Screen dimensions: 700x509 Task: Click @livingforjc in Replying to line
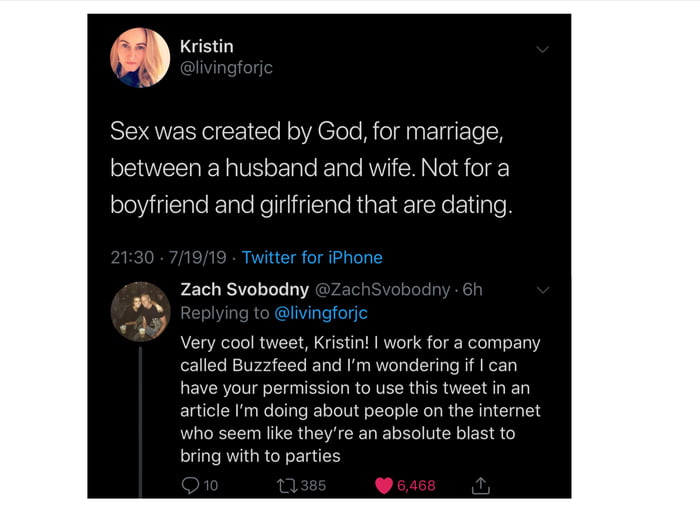[320, 313]
